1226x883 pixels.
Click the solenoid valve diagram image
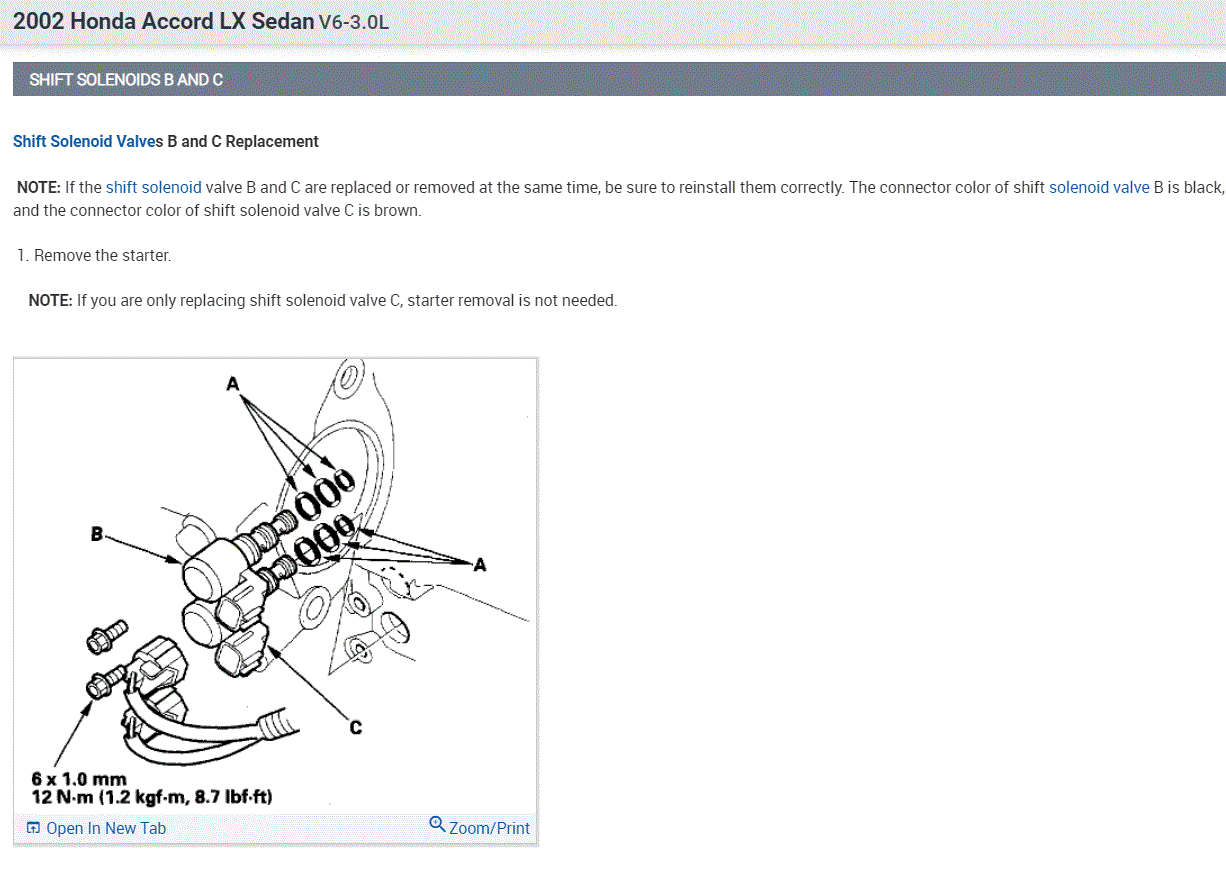pyautogui.click(x=275, y=584)
